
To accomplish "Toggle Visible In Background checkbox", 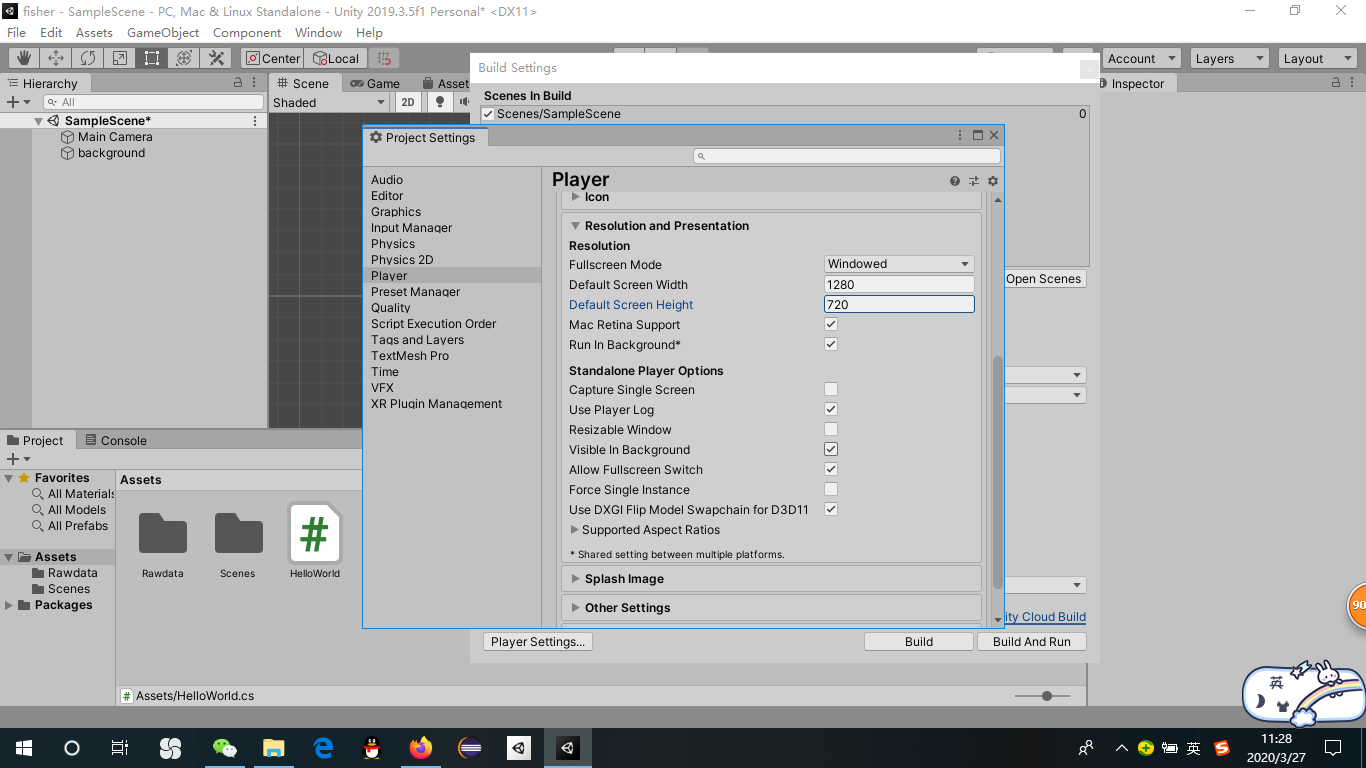I will coord(831,449).
